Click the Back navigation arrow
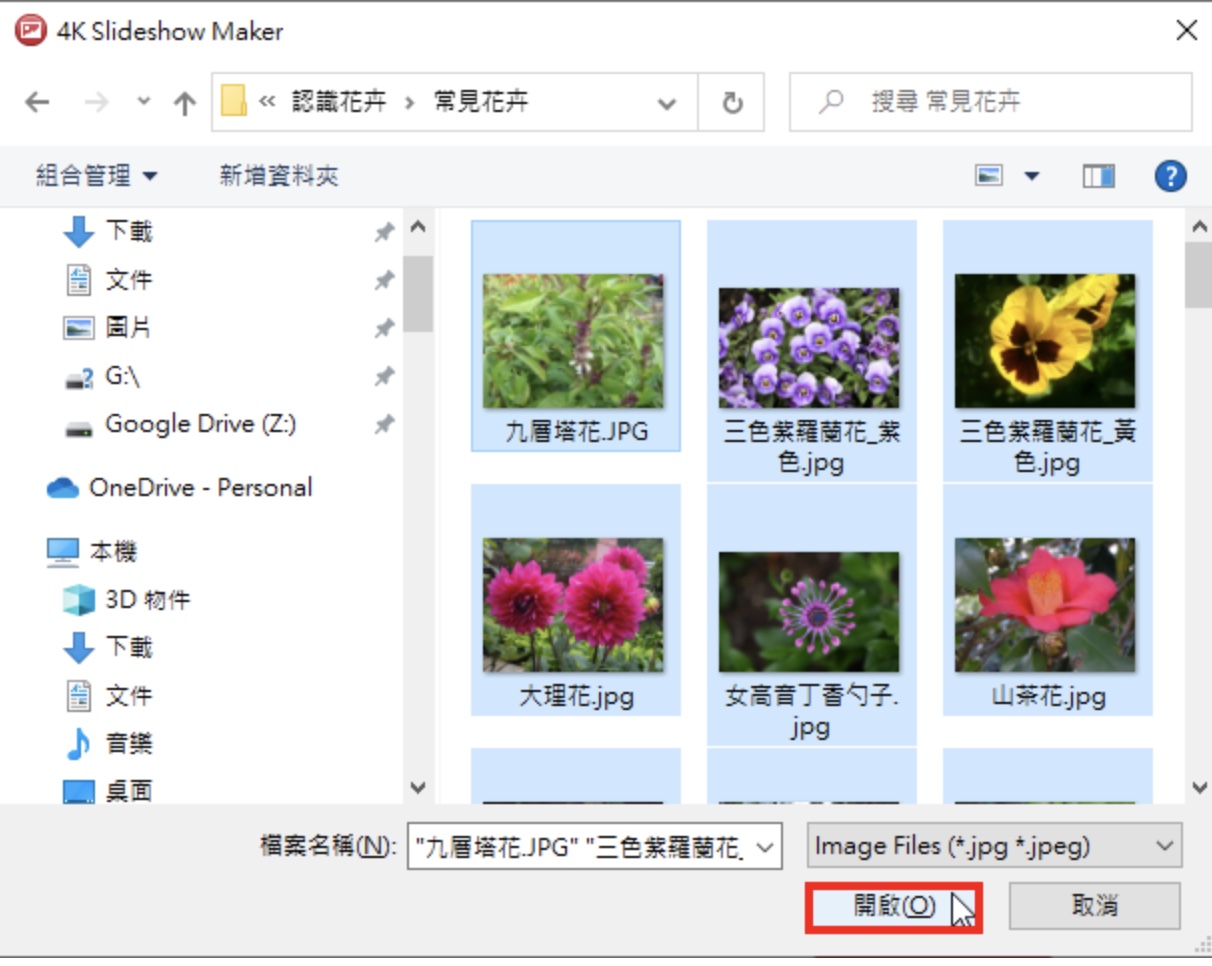 (x=37, y=102)
